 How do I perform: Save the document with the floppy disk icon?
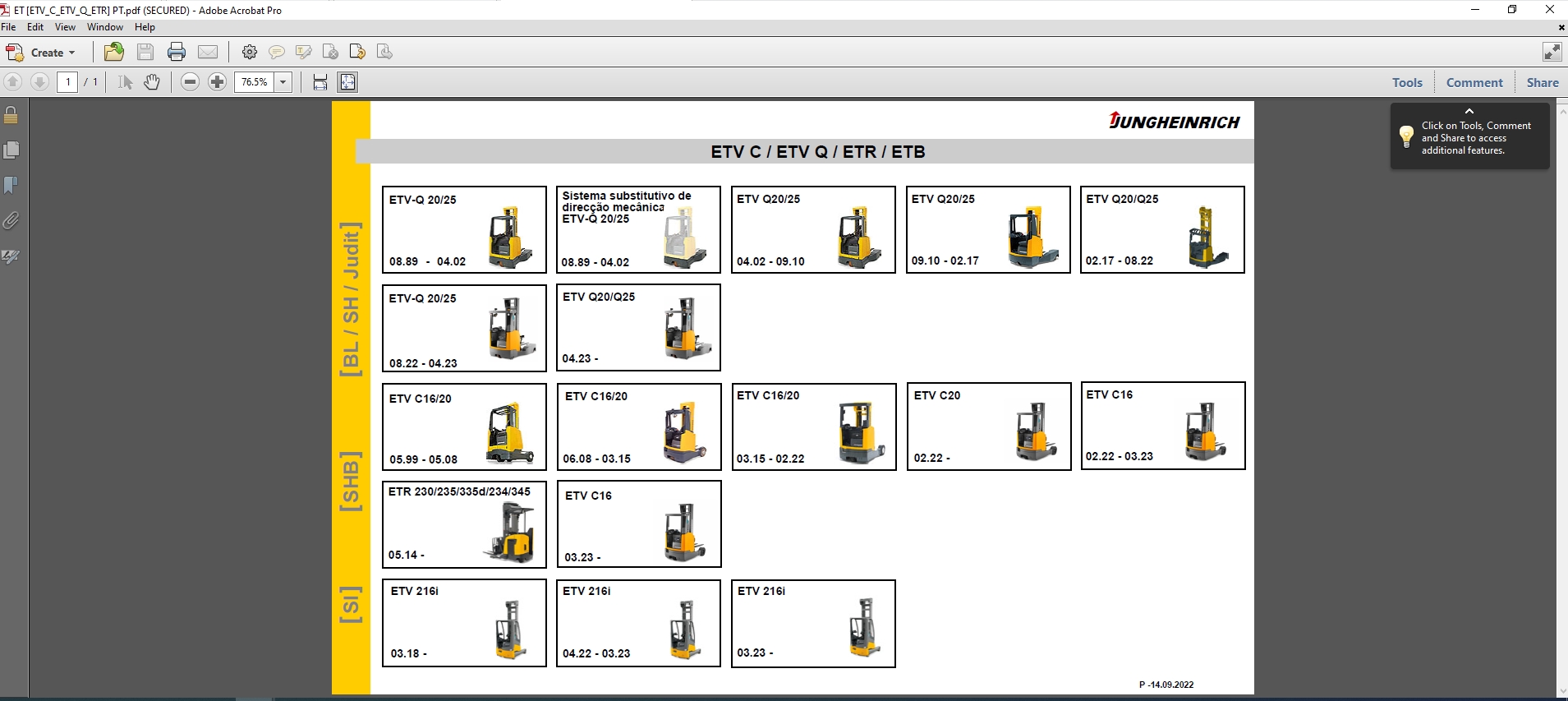click(145, 53)
